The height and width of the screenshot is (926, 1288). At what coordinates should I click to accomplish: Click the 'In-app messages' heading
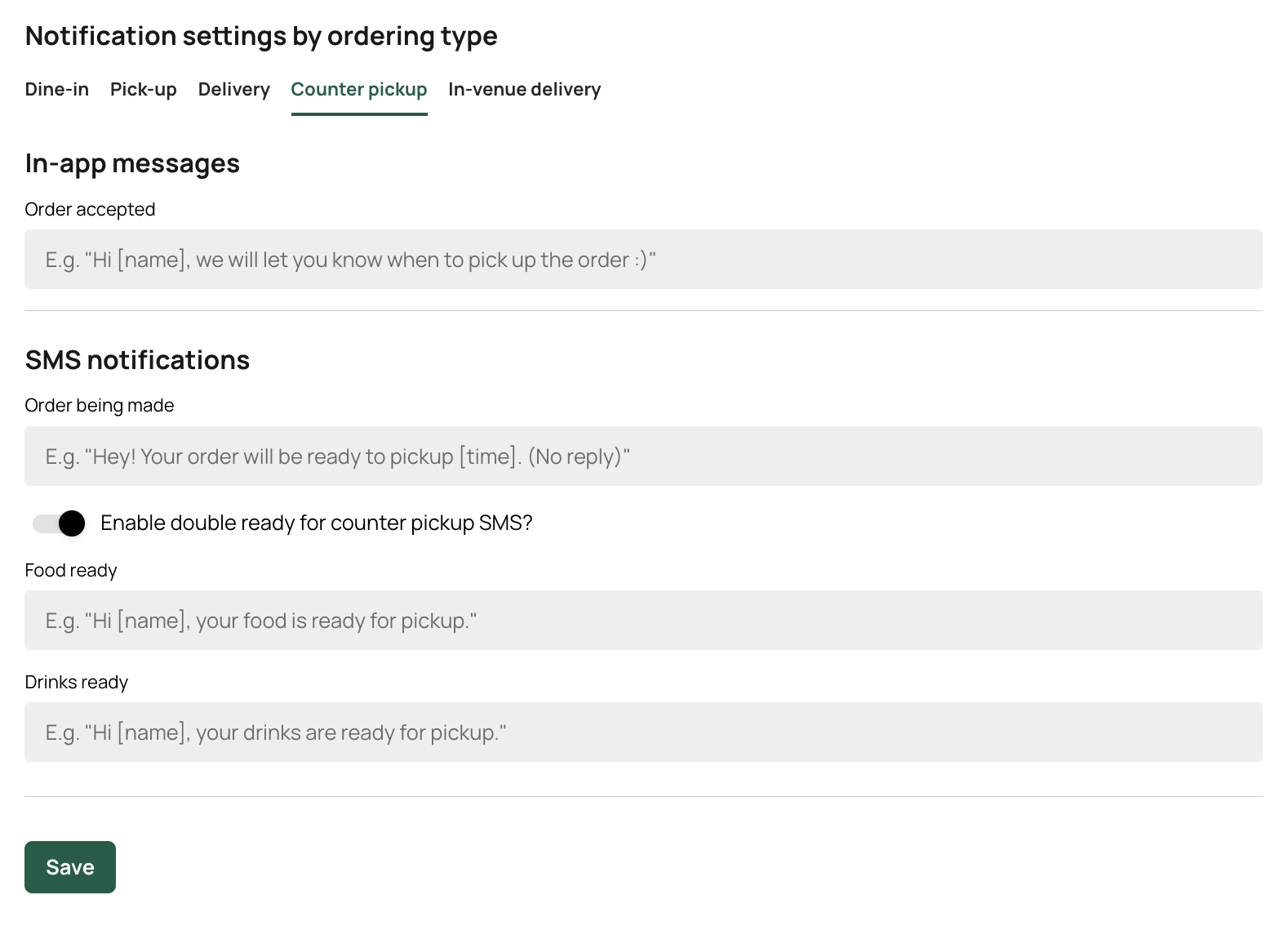coord(132,163)
